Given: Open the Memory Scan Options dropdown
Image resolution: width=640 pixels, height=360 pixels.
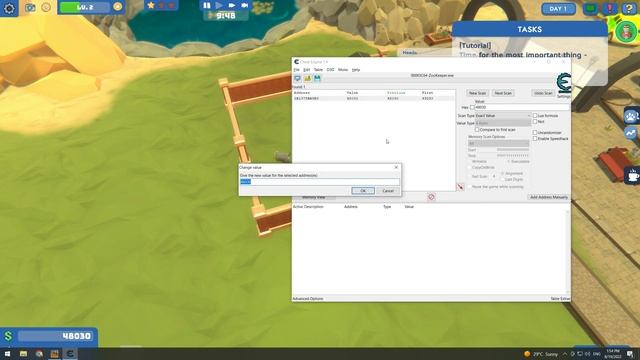Looking at the screenshot, I should pyautogui.click(x=498, y=143).
